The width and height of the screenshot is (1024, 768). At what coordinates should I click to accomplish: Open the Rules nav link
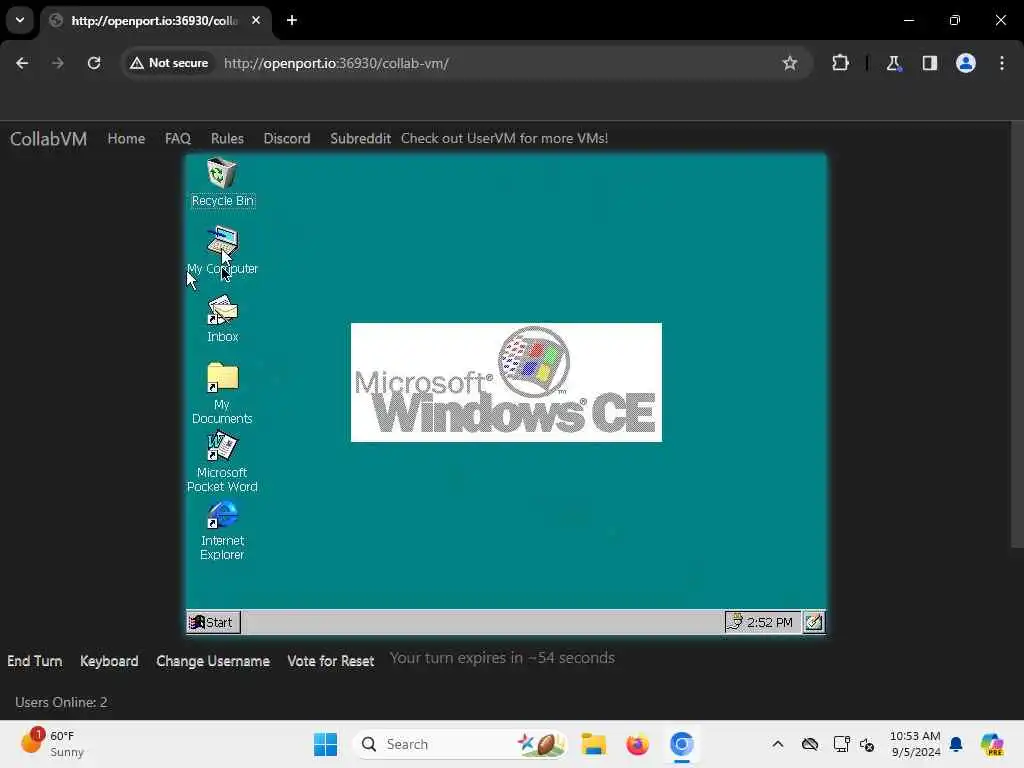tap(227, 138)
